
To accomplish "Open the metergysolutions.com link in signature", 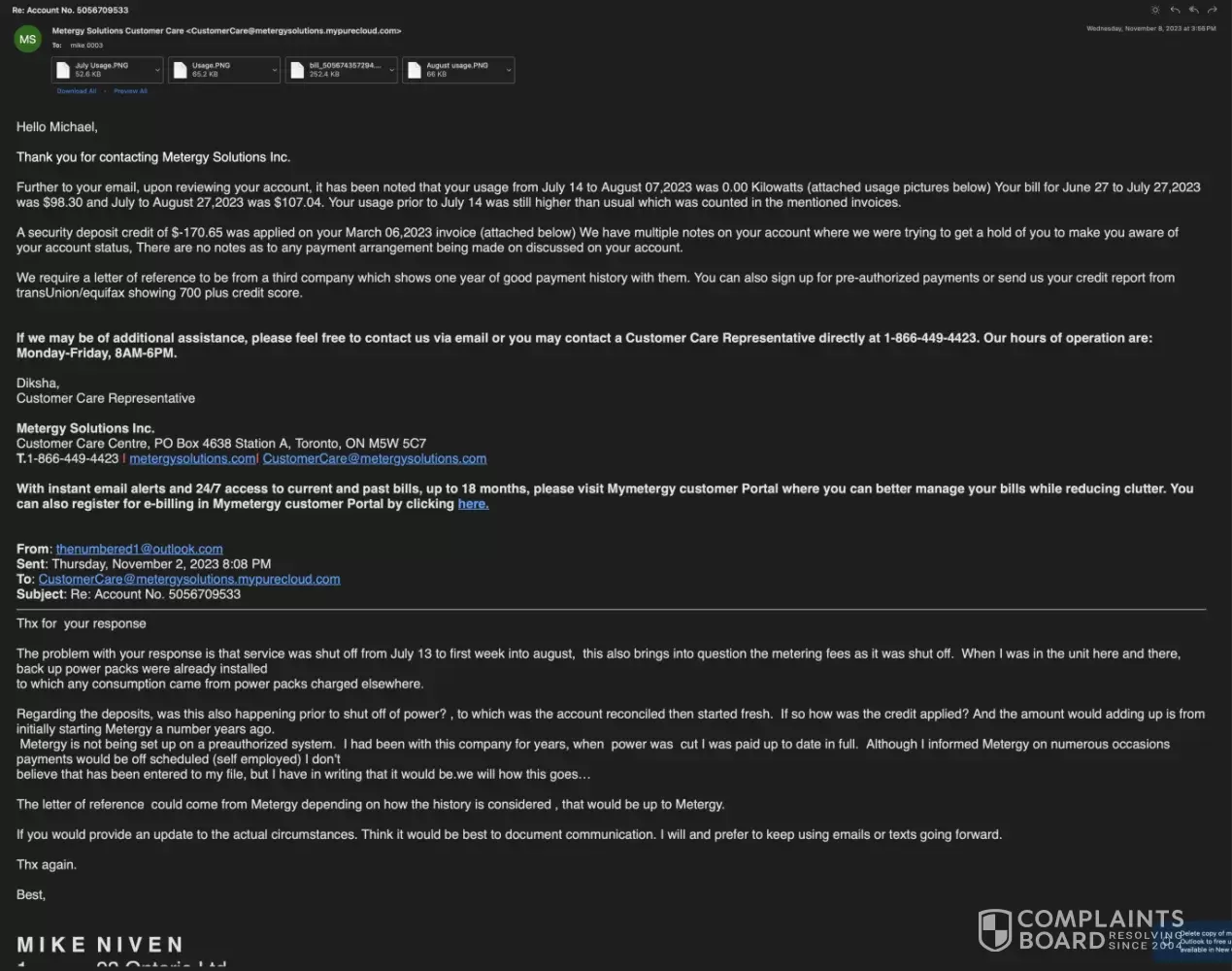I will [192, 458].
